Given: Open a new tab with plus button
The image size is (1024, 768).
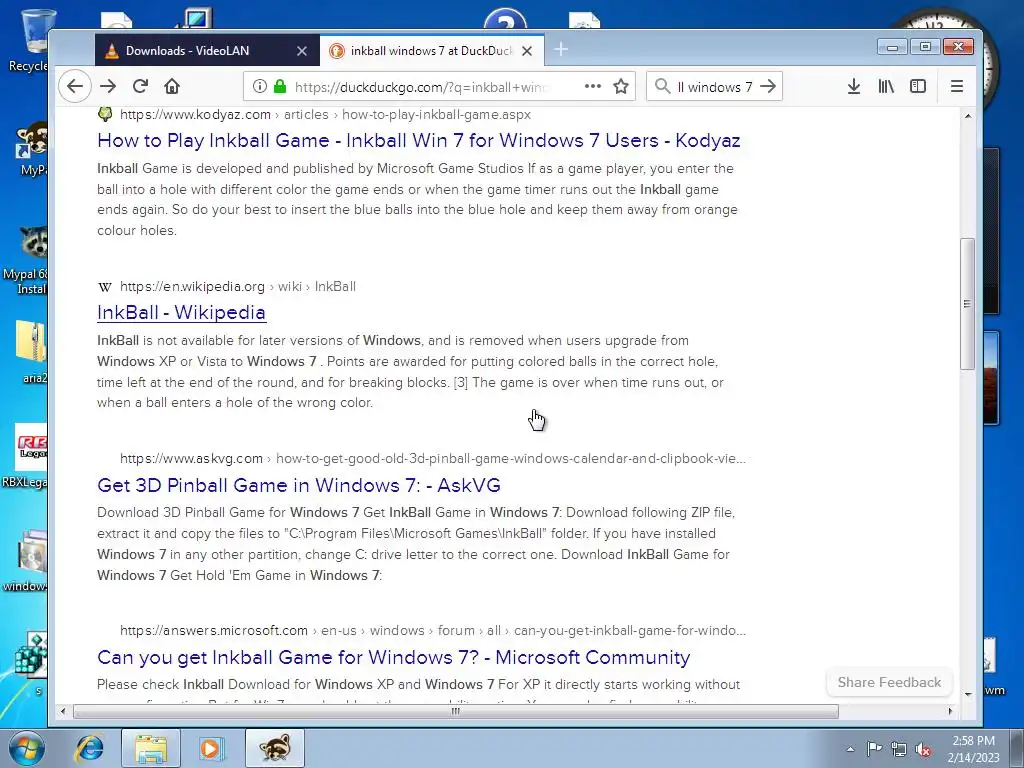Looking at the screenshot, I should pyautogui.click(x=561, y=50).
